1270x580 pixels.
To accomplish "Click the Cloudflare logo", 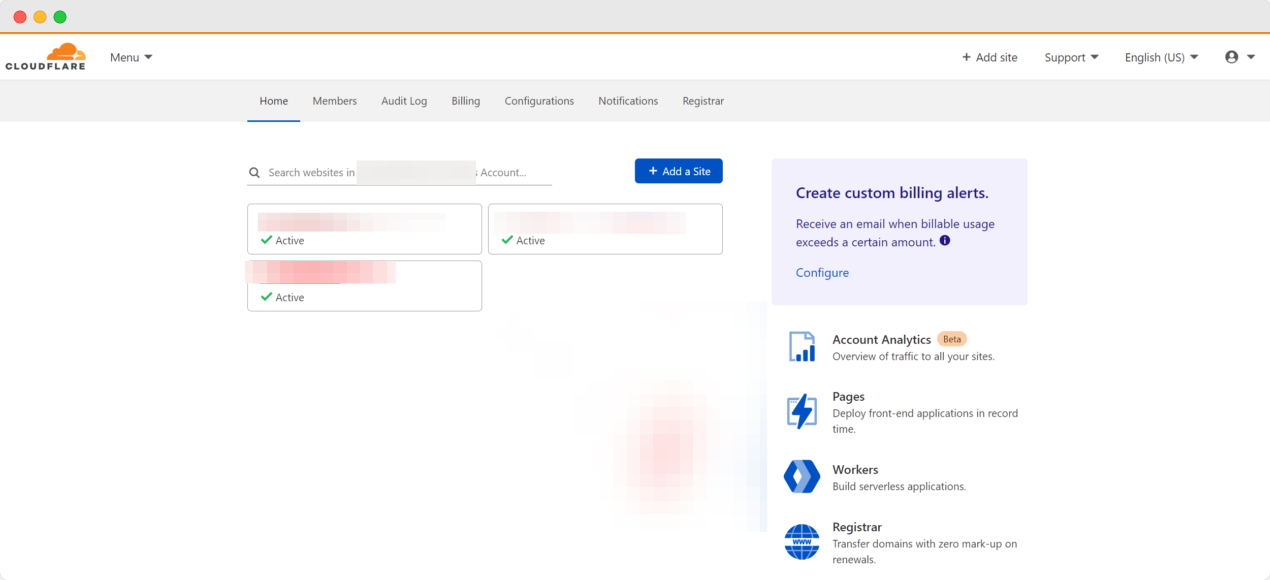I will pyautogui.click(x=45, y=56).
